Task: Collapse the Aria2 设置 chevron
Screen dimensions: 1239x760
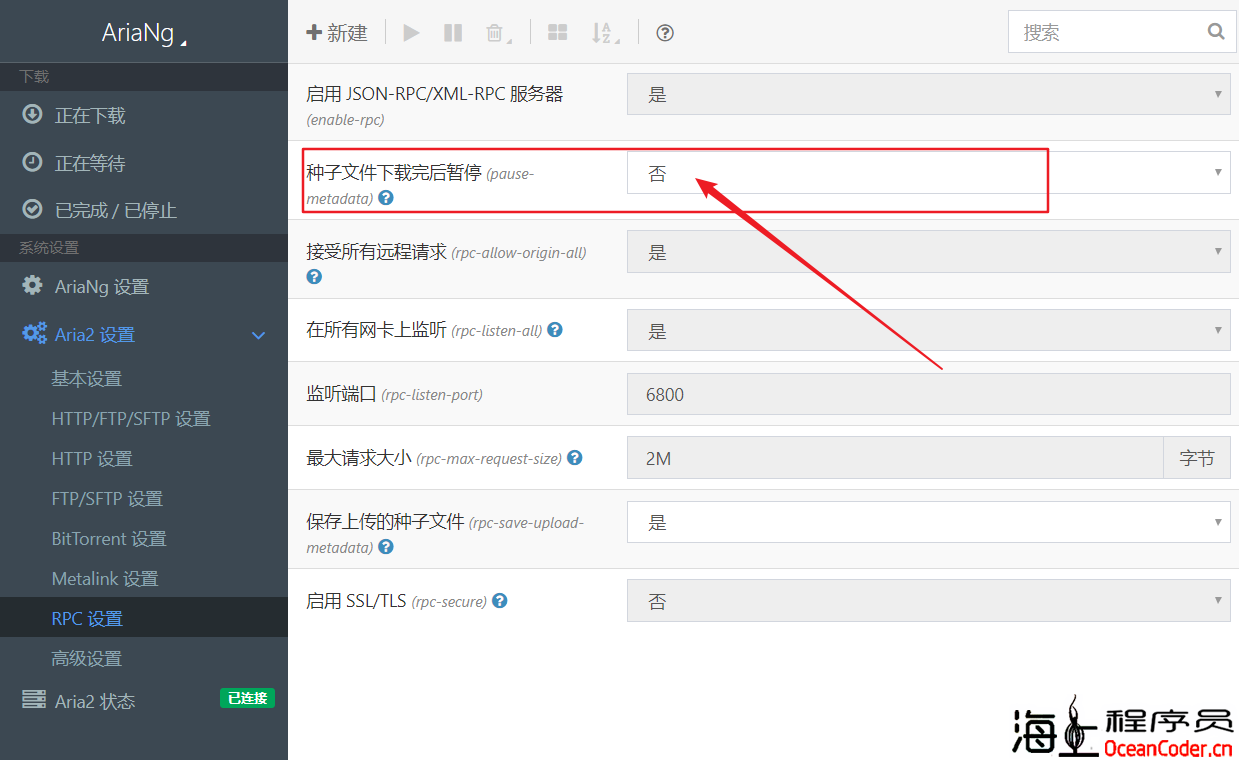Action: coord(259,335)
